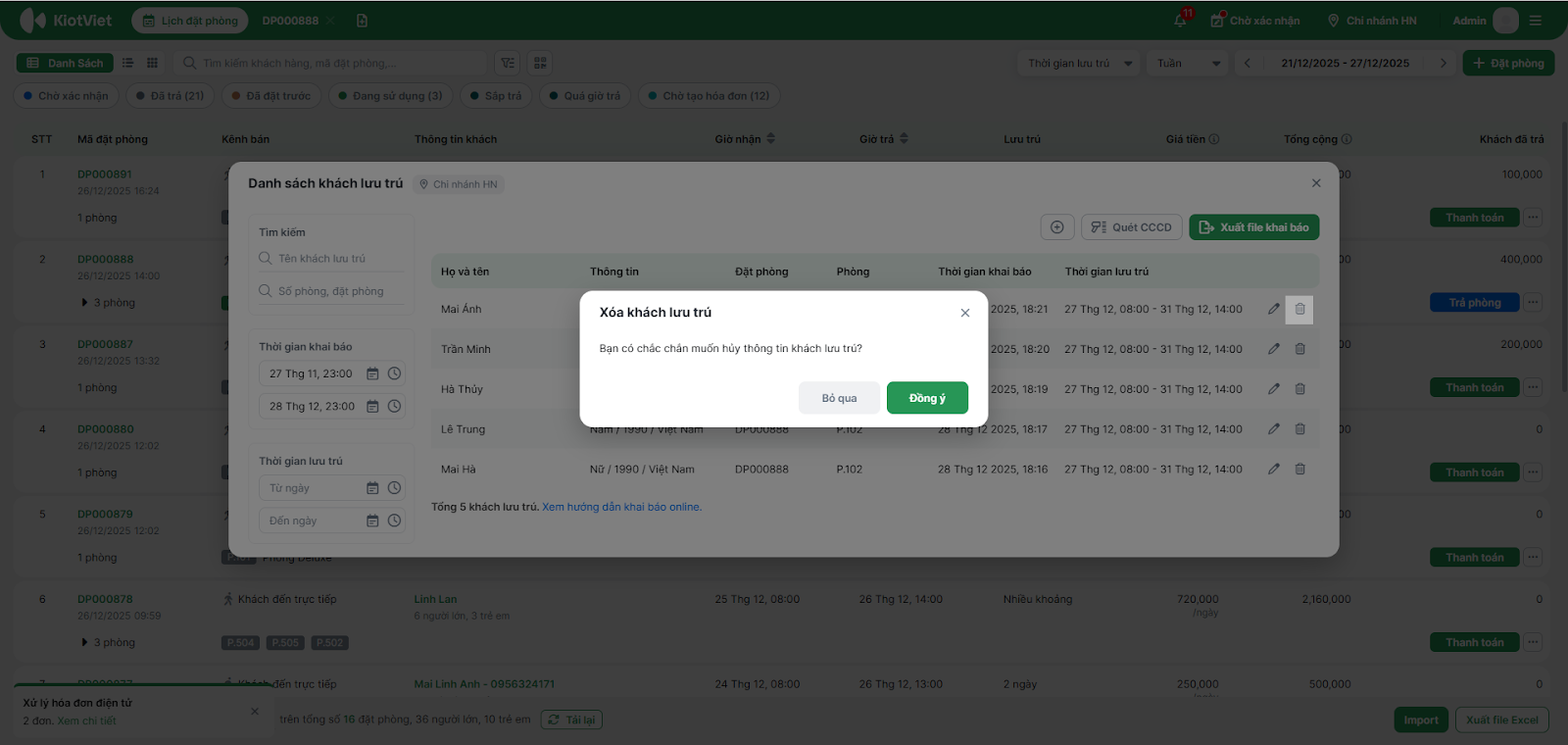Open the Thời gian lưu trú dropdown
The width and height of the screenshot is (1568, 745).
point(1079,64)
